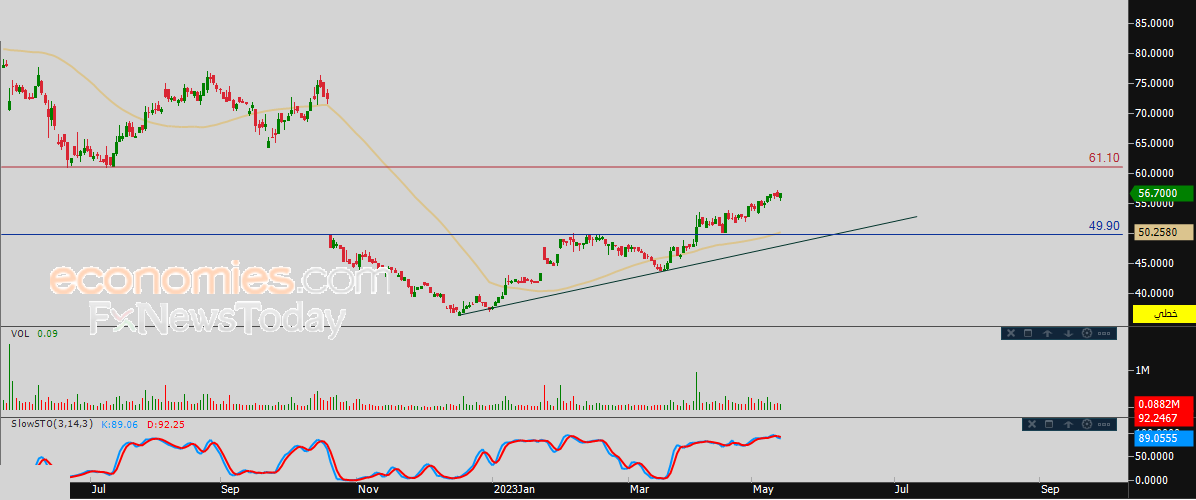
Task: Open more options for VOL panel
Action: point(1104,333)
